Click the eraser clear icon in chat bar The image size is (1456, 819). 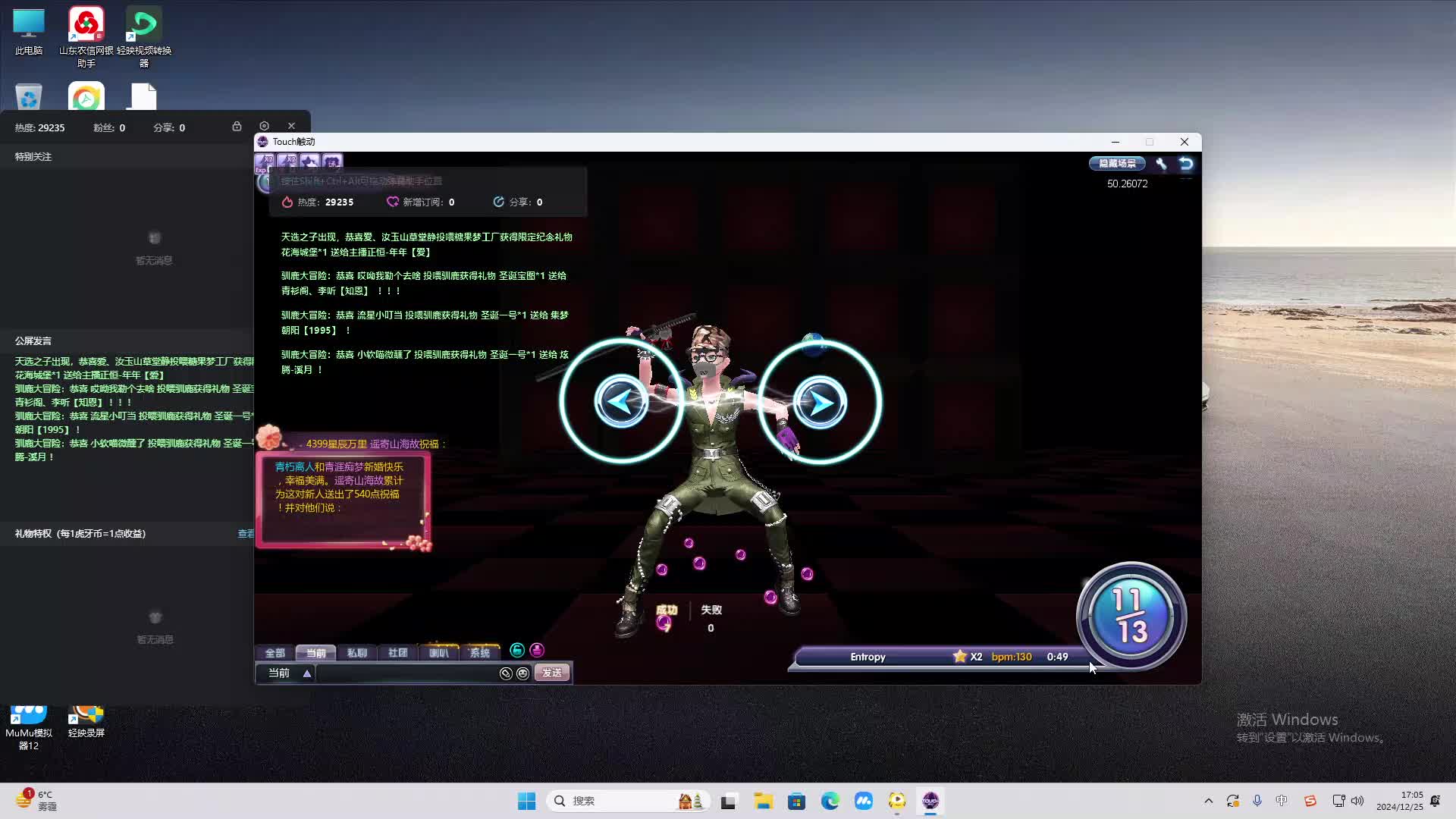coord(506,673)
